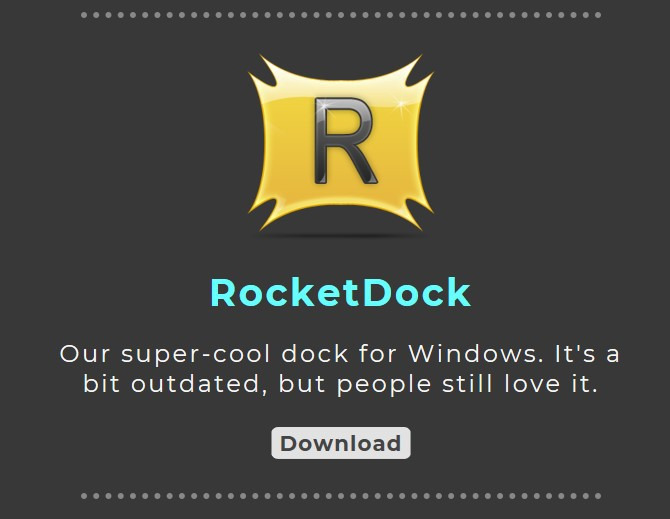
Task: Click the sparkle on the logo's upper right
Action: coord(401,105)
